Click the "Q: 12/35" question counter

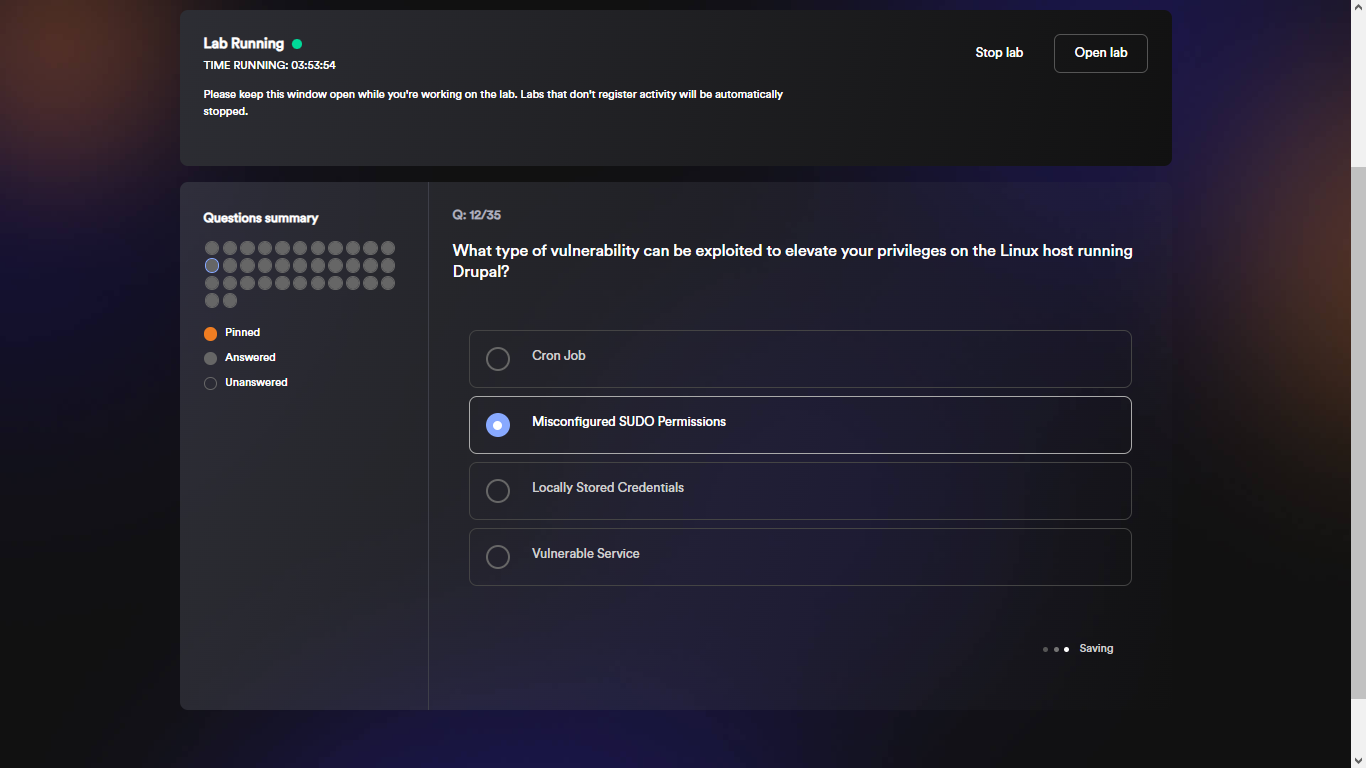pyautogui.click(x=476, y=215)
